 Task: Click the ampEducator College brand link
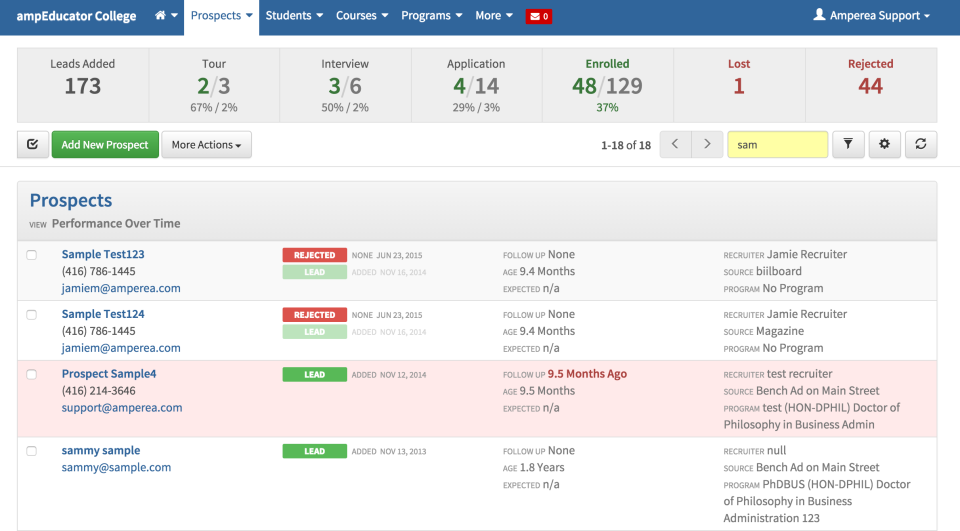coord(77,16)
